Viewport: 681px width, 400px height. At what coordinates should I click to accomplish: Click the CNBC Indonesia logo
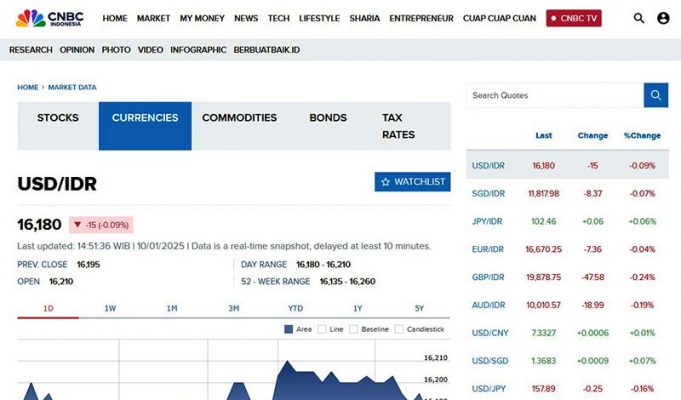[x=49, y=18]
